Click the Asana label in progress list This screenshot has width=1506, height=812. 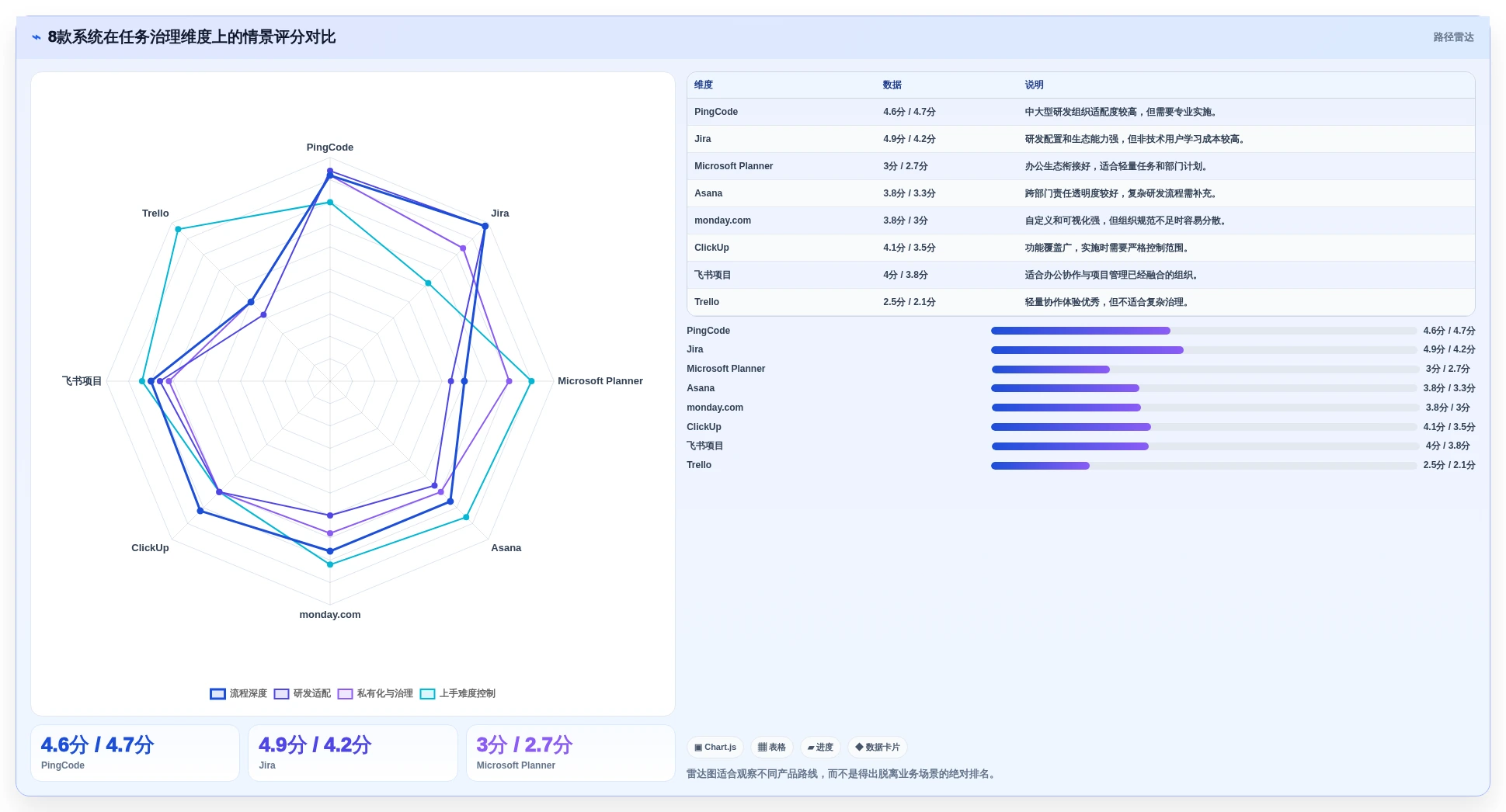point(701,388)
